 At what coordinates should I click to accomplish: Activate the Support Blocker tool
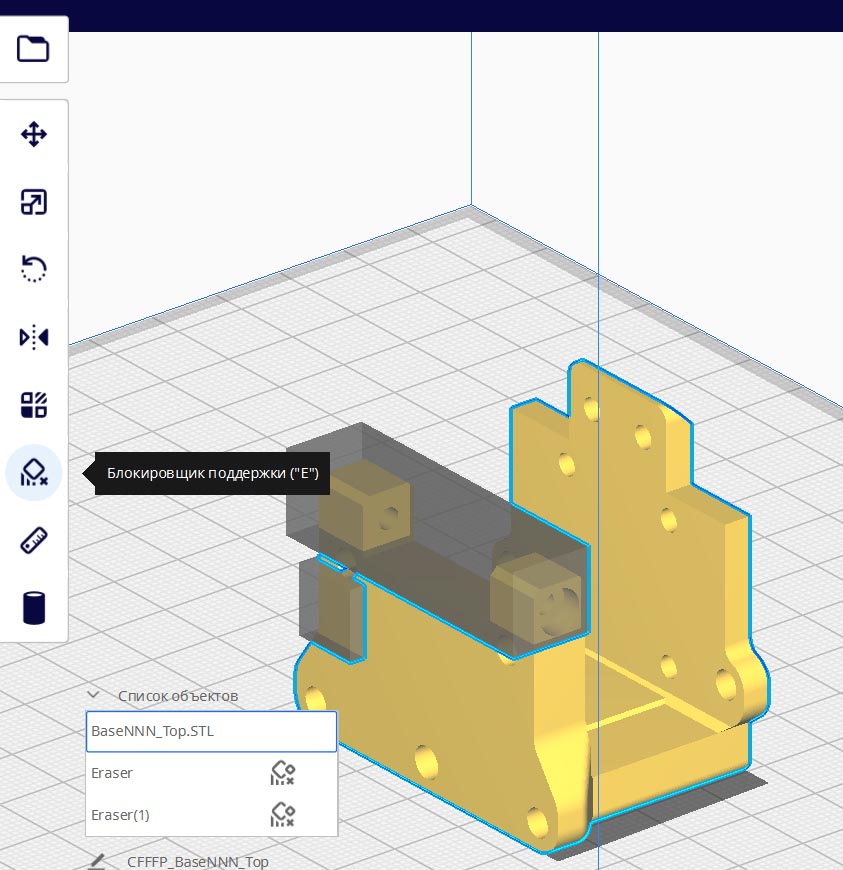click(34, 473)
